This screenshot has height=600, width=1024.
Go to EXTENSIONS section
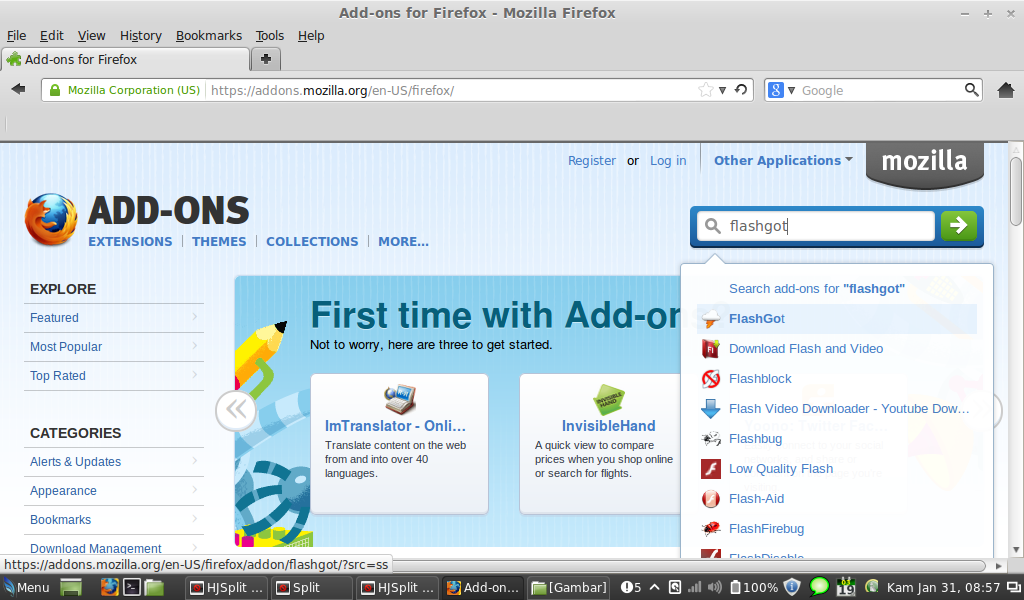(130, 242)
